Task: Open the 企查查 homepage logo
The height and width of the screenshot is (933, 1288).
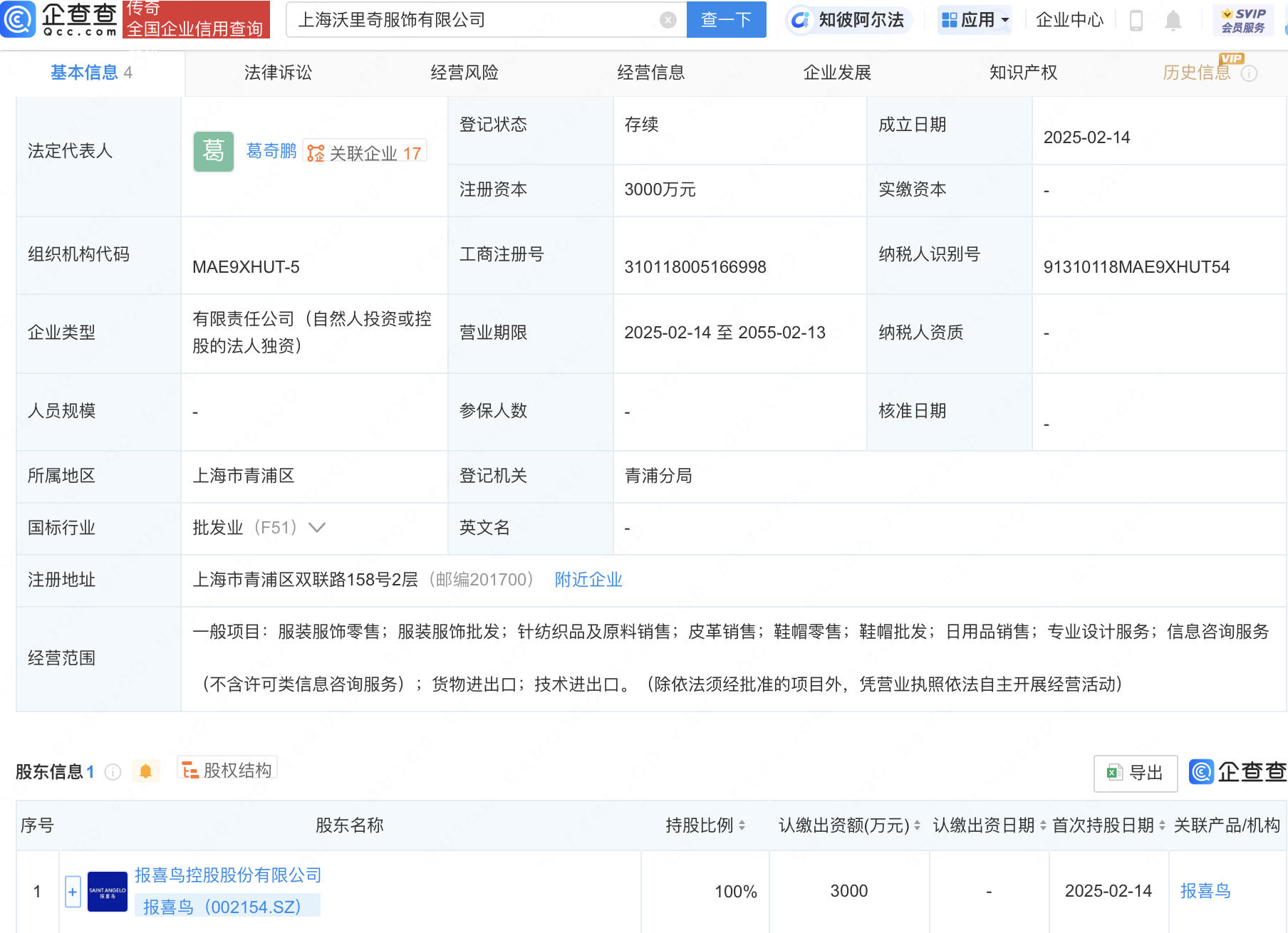Action: (x=57, y=19)
